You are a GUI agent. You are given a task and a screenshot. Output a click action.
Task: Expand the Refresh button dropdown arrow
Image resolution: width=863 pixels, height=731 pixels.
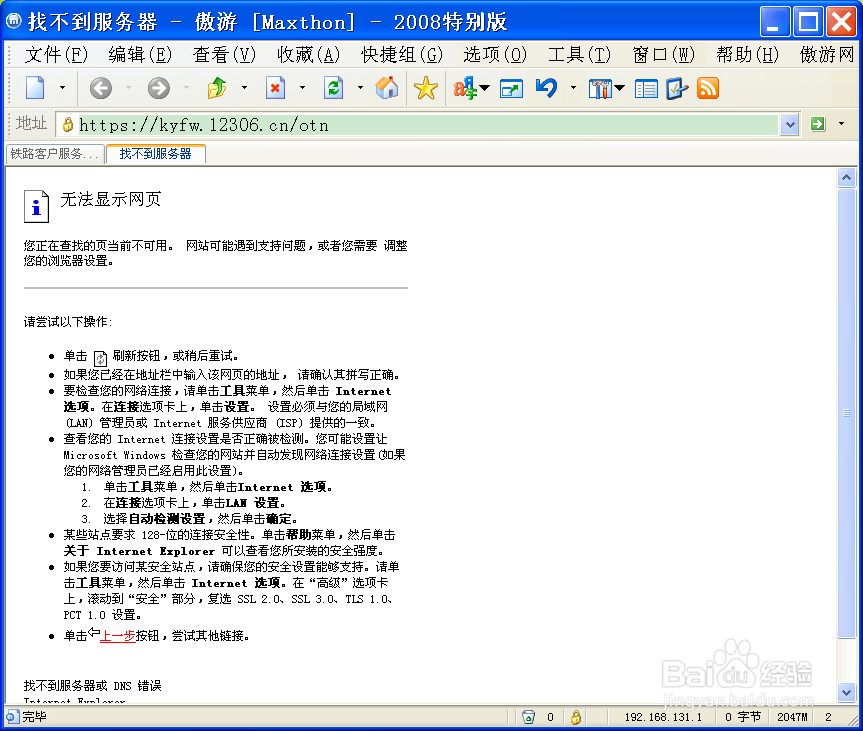point(361,88)
